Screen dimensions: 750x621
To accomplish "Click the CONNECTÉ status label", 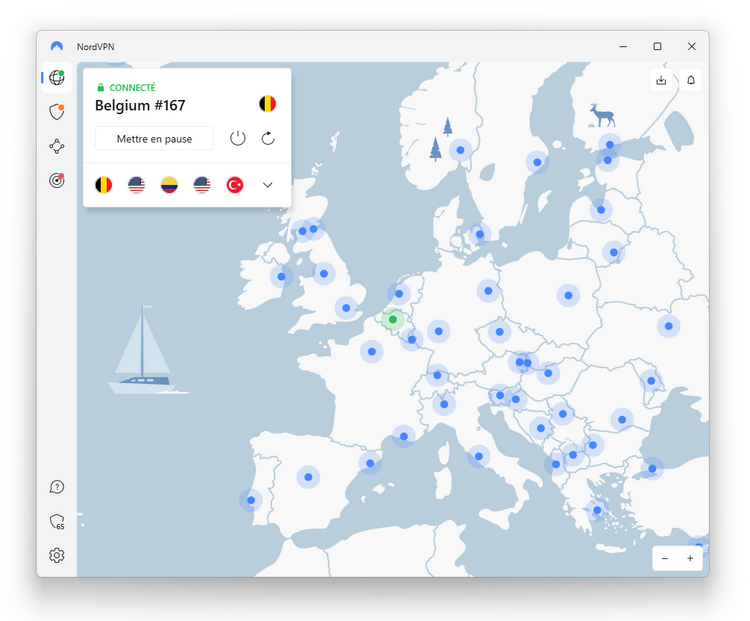I will tap(132, 88).
